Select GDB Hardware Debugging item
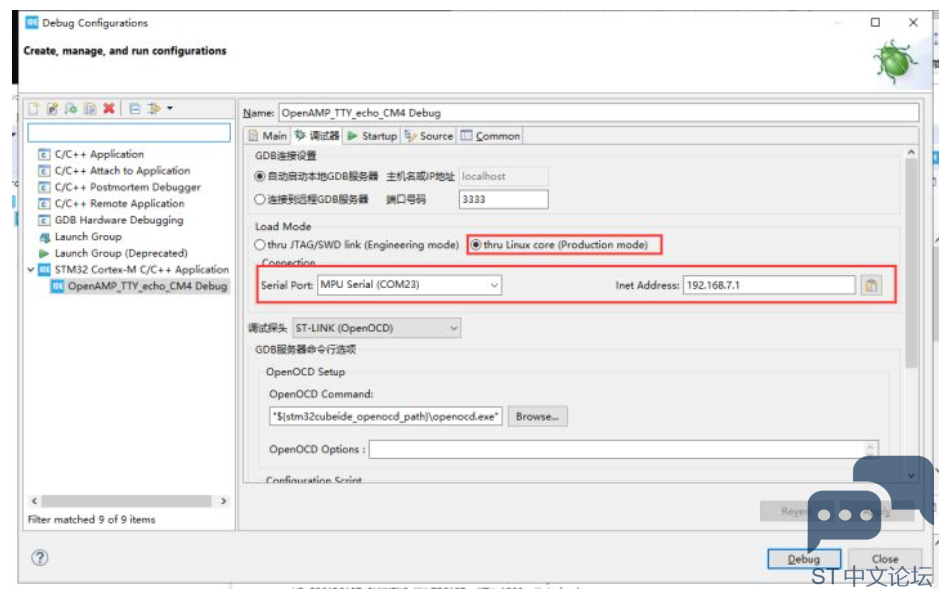 119,220
